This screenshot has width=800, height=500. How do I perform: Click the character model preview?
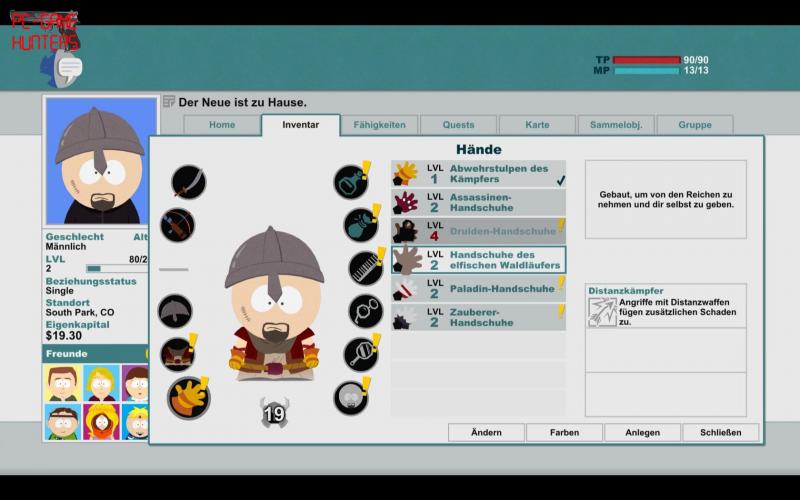274,304
